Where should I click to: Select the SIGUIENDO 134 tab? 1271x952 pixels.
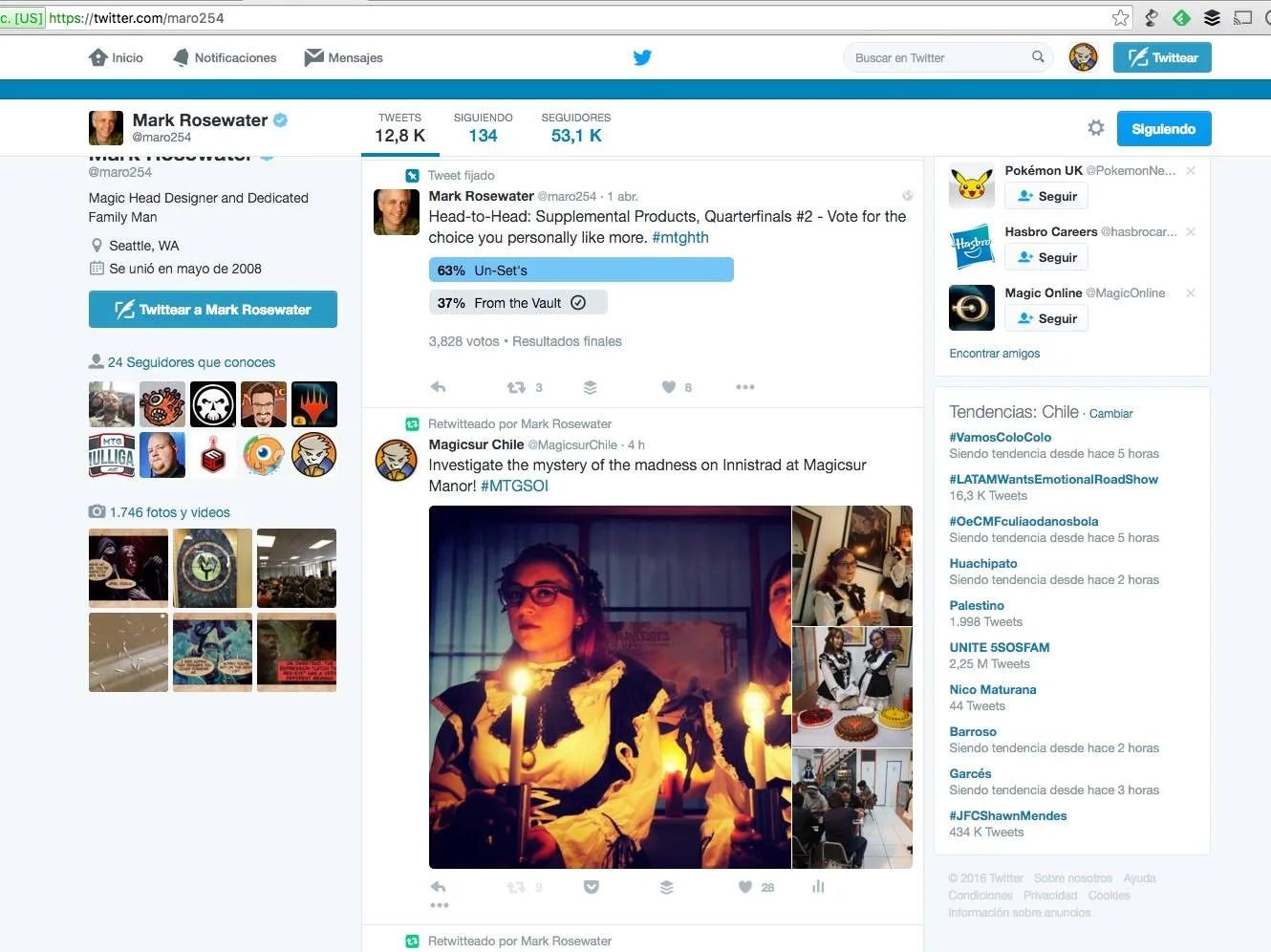pyautogui.click(x=483, y=128)
